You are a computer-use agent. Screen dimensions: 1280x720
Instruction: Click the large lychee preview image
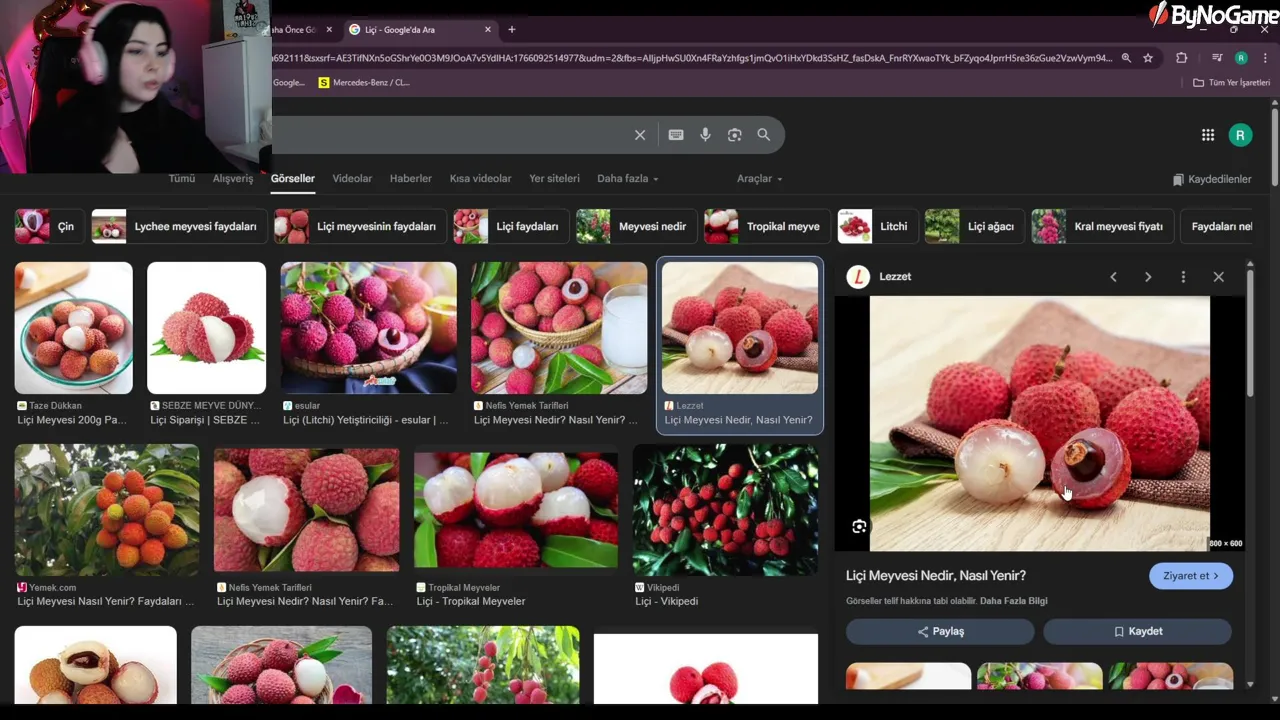click(1040, 423)
